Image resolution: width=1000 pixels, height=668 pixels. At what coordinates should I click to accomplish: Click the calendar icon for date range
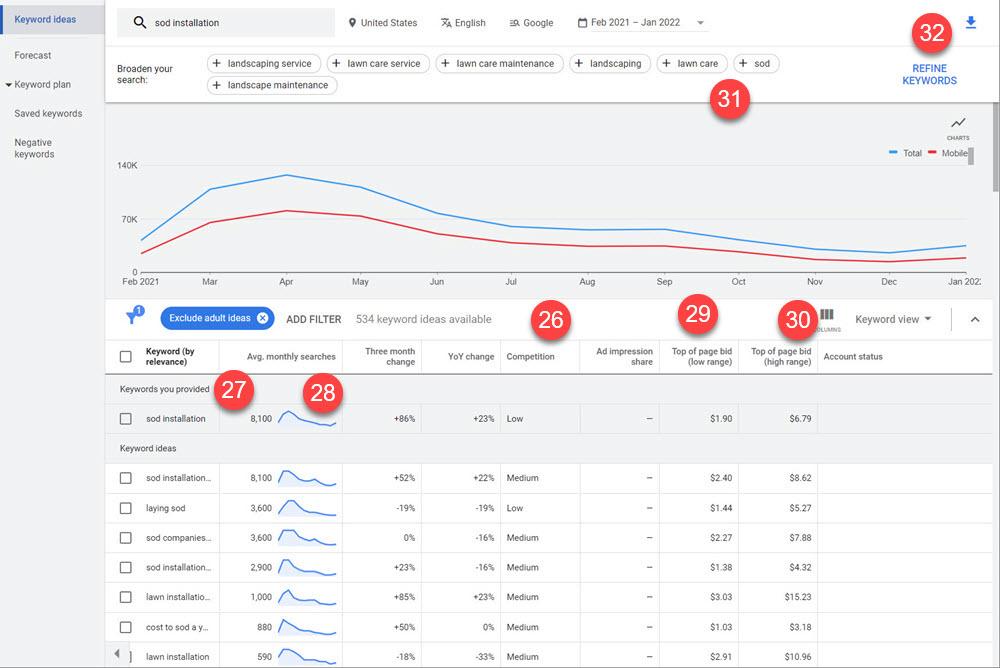point(582,22)
